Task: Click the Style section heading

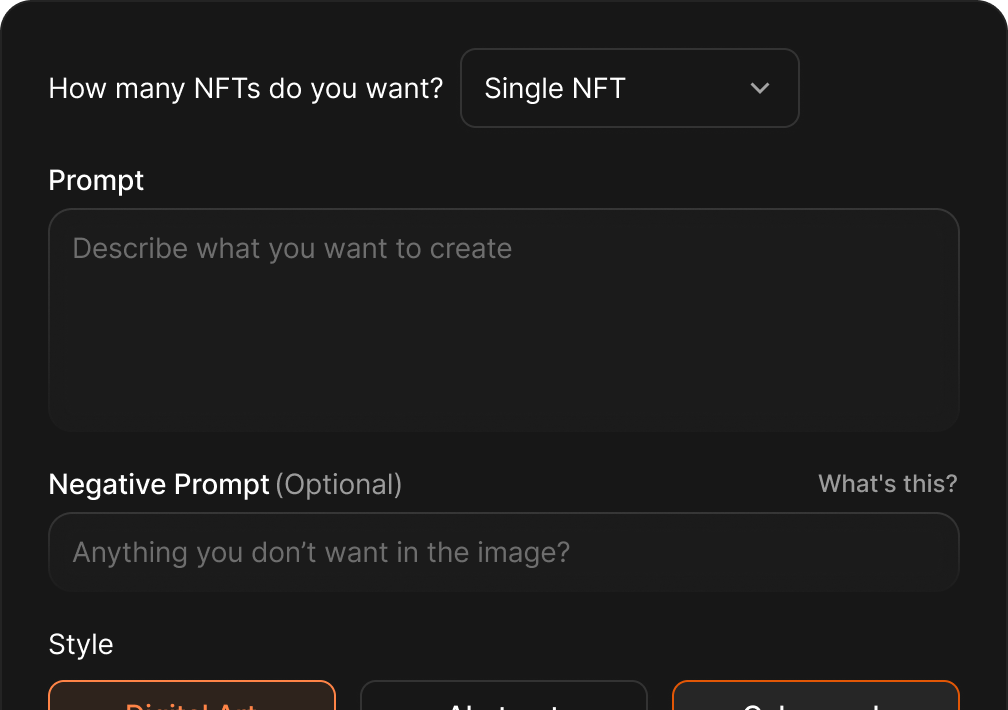Action: click(80, 644)
